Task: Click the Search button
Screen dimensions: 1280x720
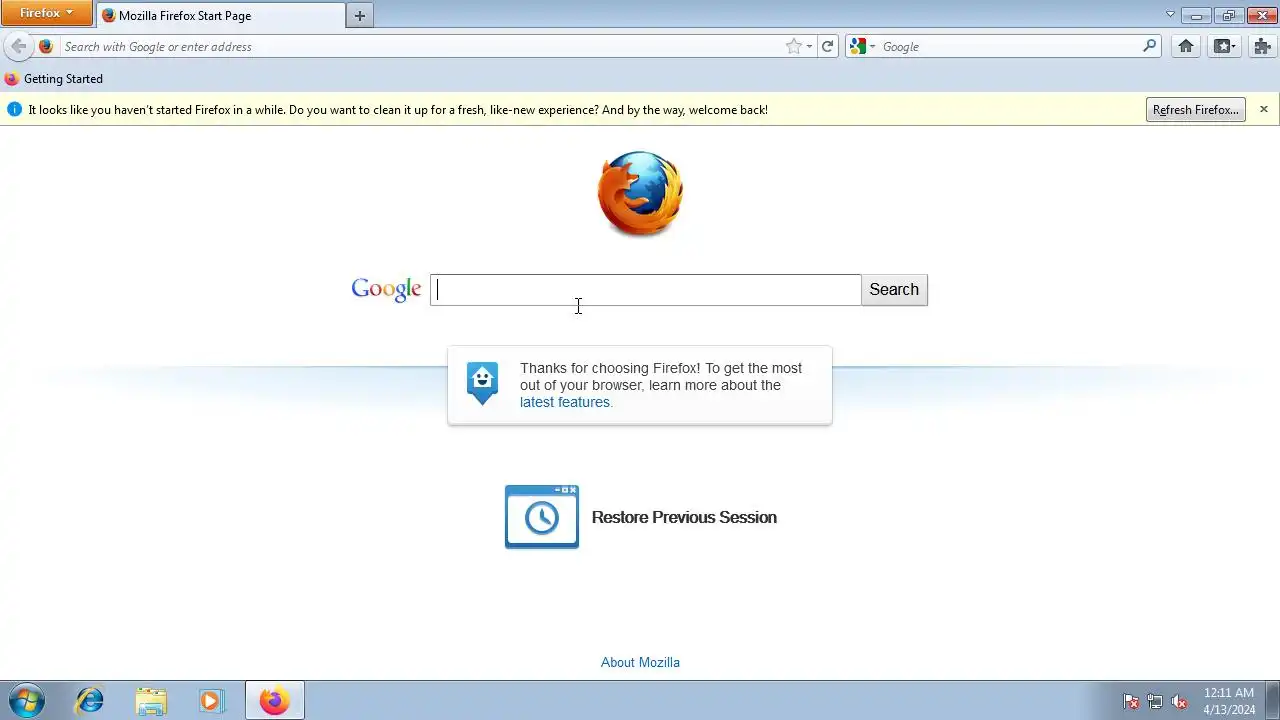Action: 894,290
